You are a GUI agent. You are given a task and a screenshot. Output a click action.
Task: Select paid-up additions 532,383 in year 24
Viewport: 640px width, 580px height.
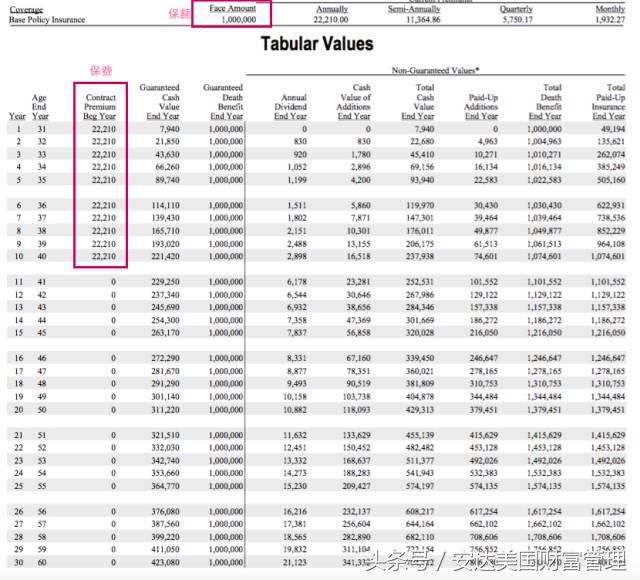coord(484,473)
